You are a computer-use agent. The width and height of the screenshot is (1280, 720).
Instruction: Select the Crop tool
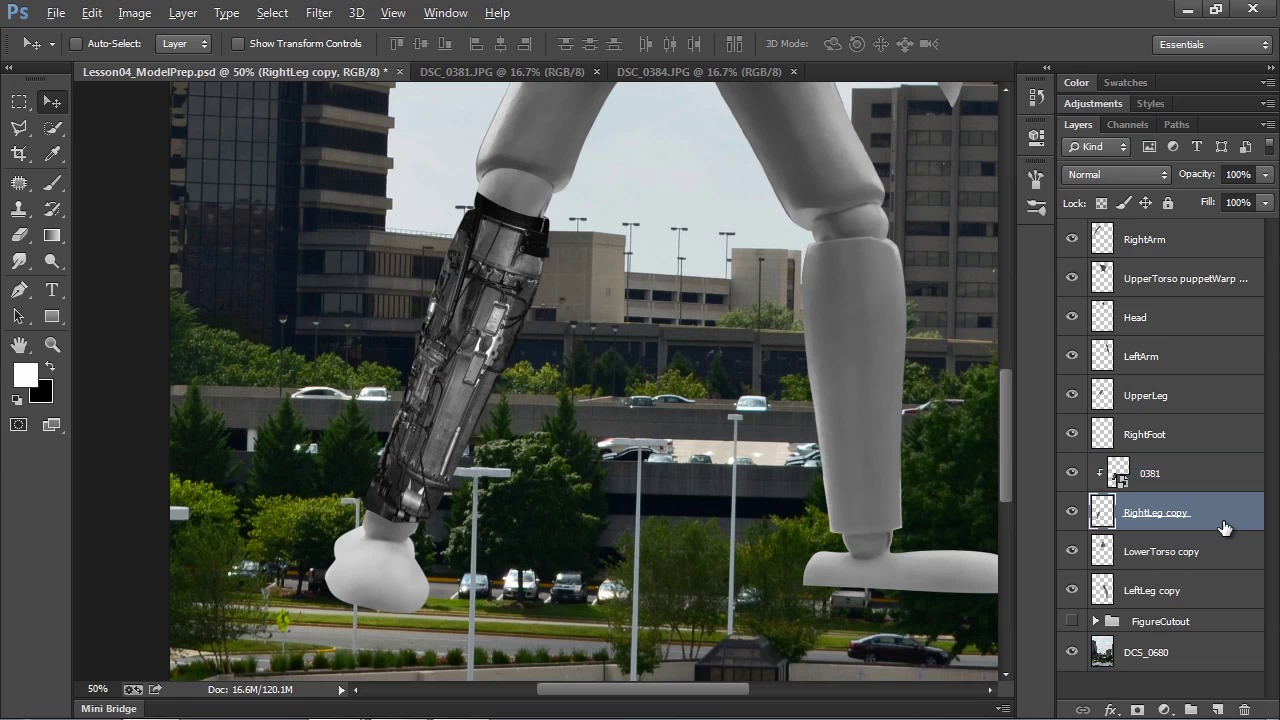tap(19, 154)
